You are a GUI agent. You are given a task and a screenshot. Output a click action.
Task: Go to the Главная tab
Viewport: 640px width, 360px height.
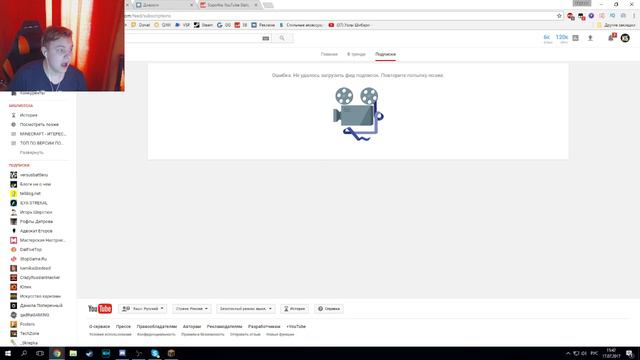329,54
